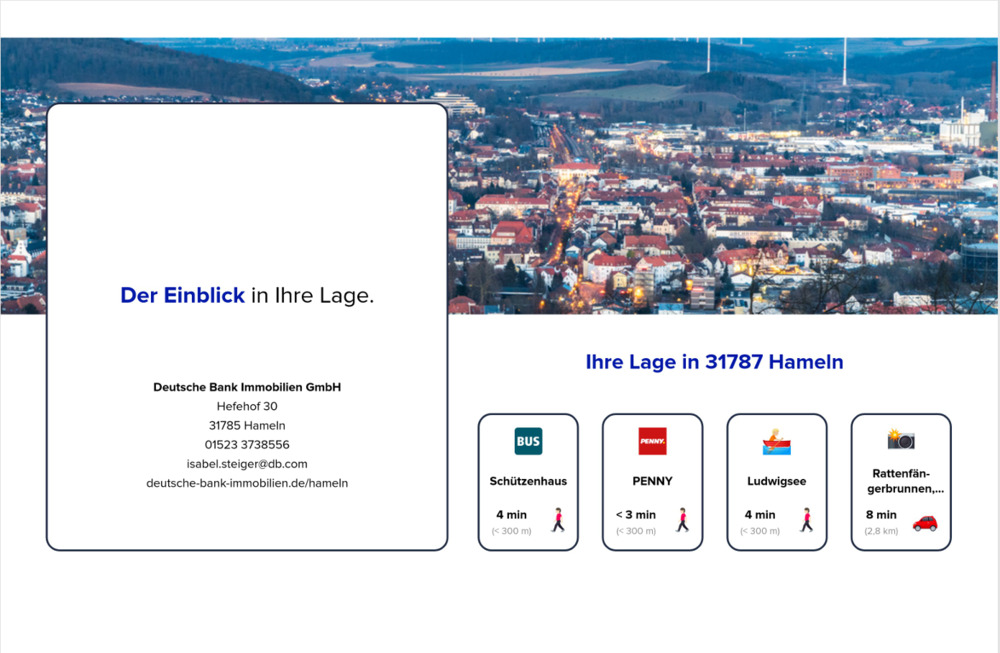Image resolution: width=1000 pixels, height=653 pixels.
Task: Click the Deutsche Bank Immobilien GmbH company name
Action: coord(247,387)
